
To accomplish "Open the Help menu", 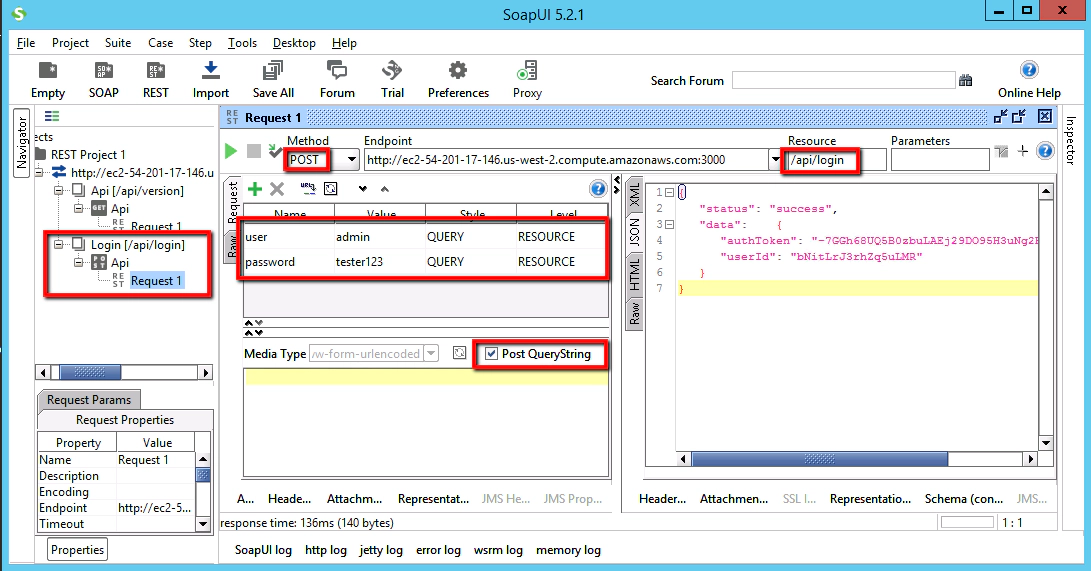I will click(344, 42).
